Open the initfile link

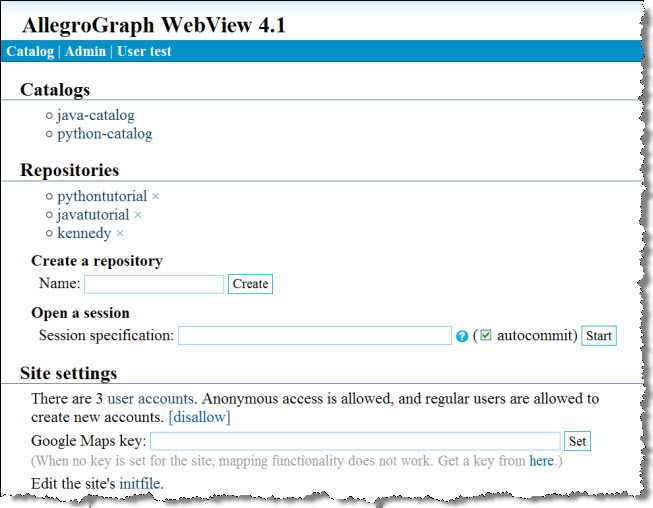140,483
